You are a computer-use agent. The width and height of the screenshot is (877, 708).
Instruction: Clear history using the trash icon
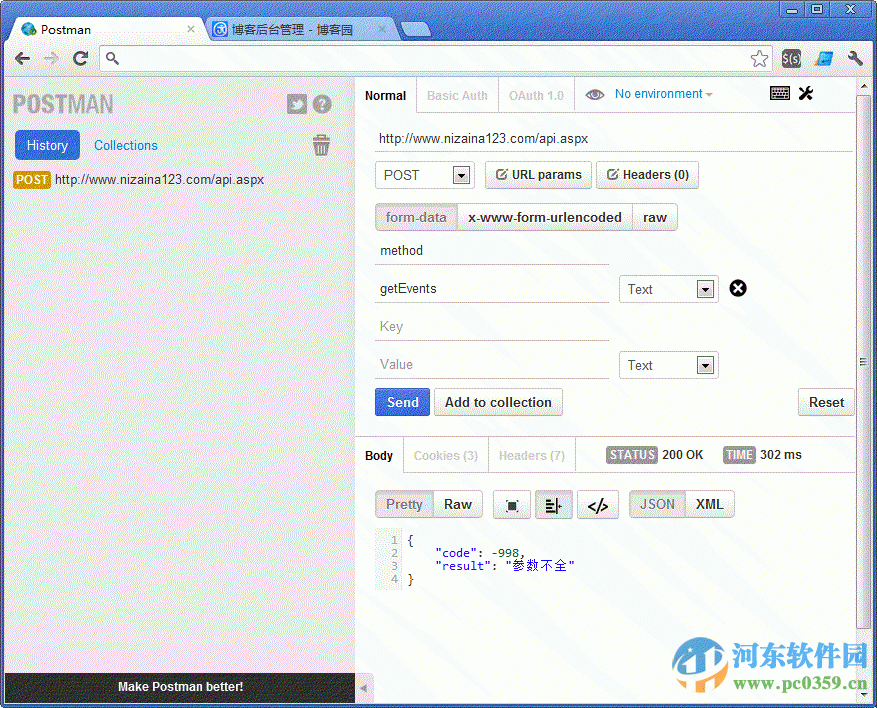[x=321, y=145]
